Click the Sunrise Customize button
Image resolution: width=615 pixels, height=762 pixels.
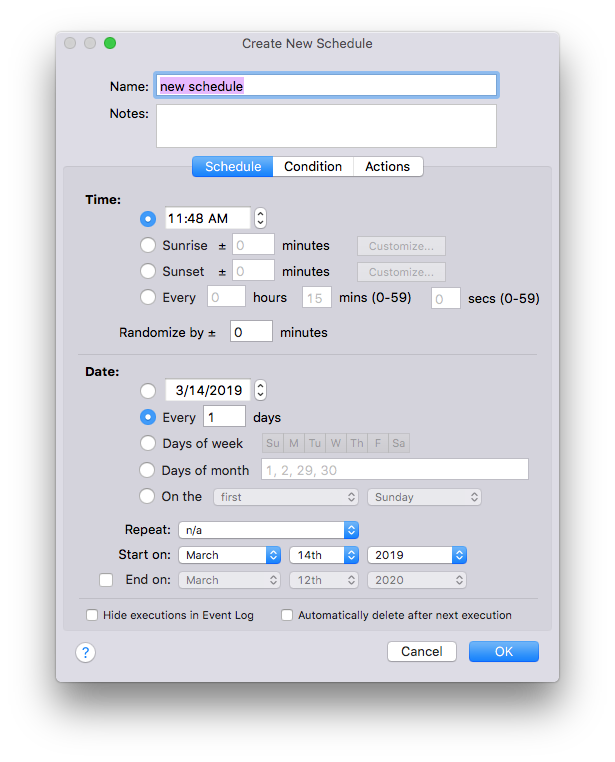tap(401, 246)
